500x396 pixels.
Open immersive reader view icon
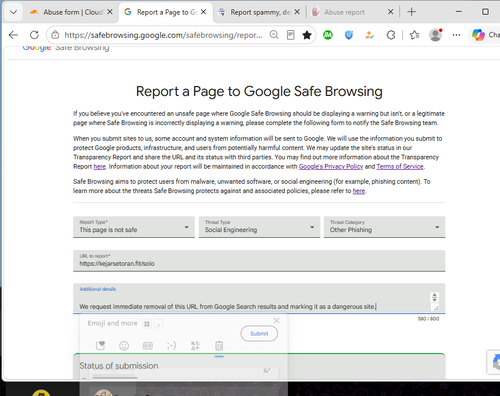(291, 35)
